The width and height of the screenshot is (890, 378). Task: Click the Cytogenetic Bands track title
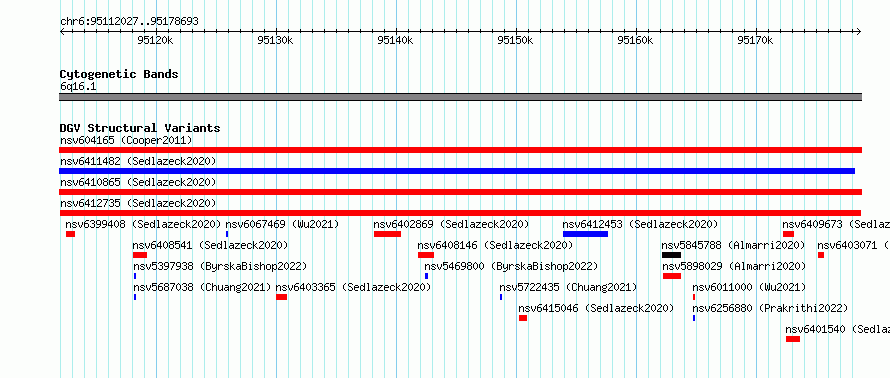119,74
